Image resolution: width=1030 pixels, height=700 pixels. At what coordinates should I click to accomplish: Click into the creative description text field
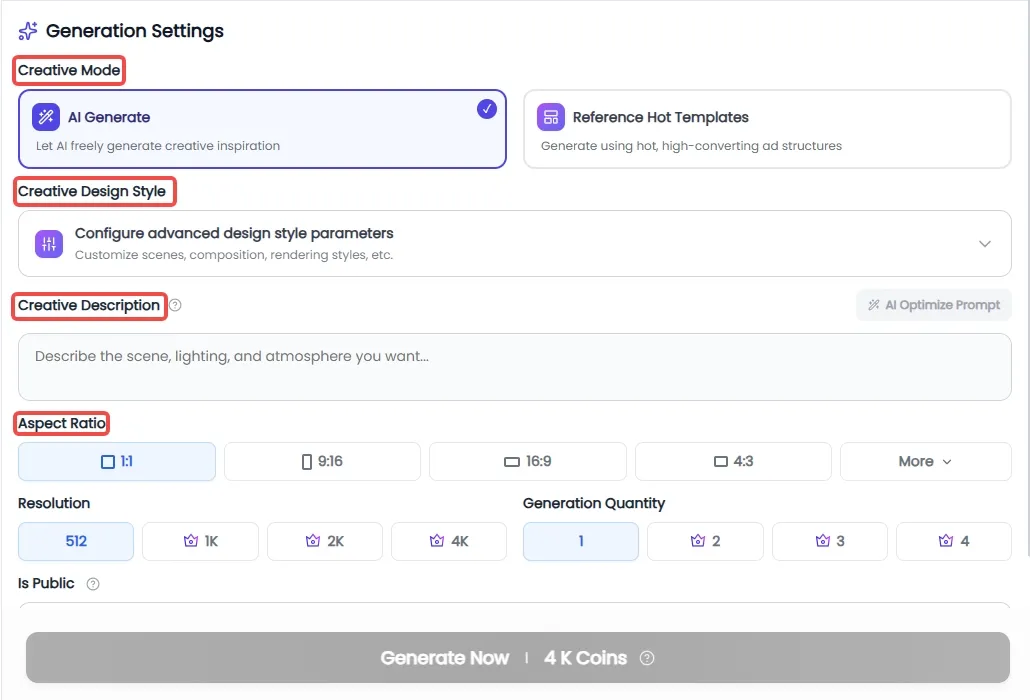(x=514, y=366)
